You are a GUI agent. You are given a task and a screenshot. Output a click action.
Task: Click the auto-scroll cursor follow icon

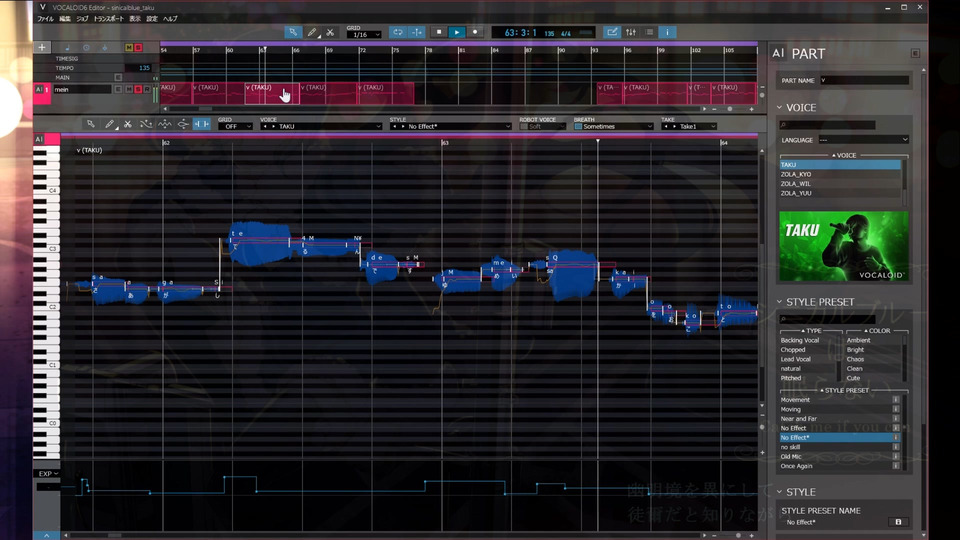tap(417, 32)
